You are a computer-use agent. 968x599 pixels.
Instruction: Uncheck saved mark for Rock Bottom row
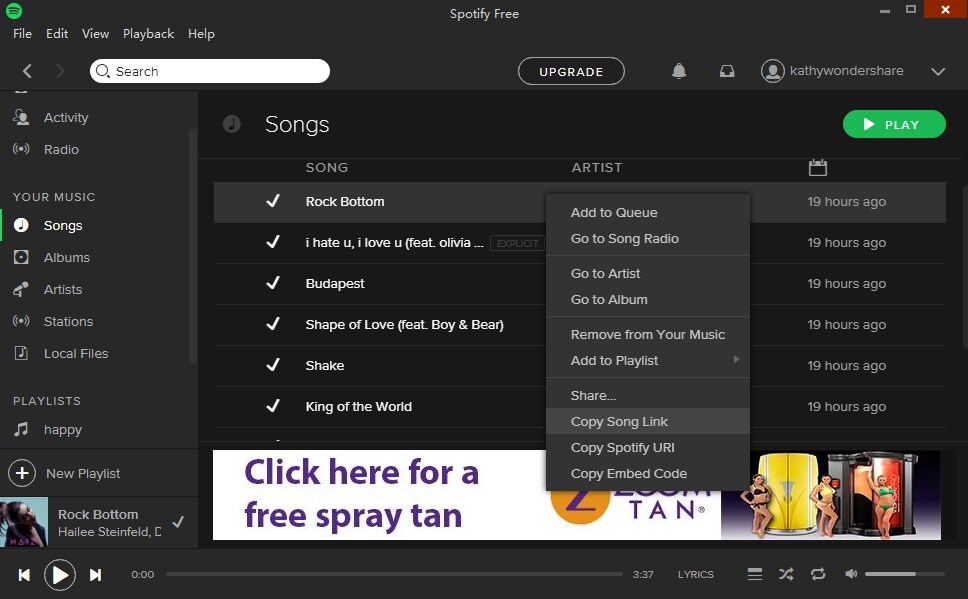pos(273,201)
